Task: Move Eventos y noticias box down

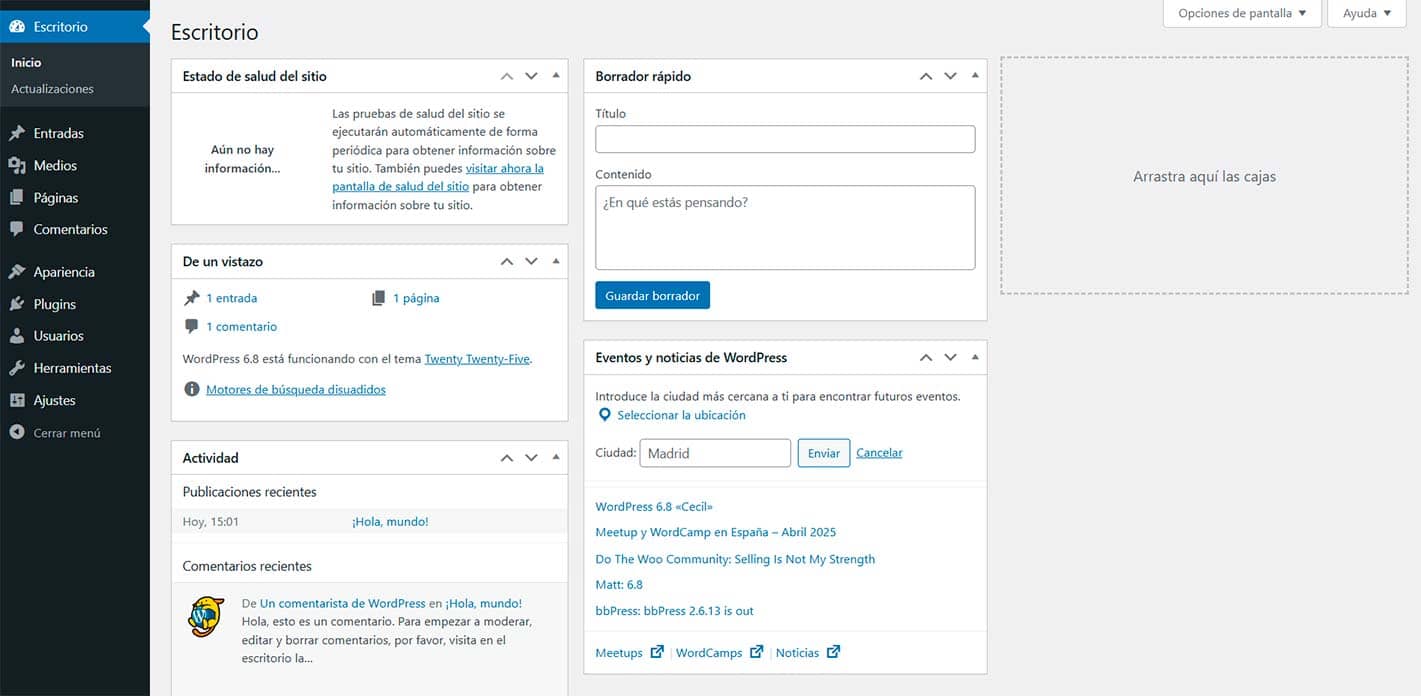Action: coord(951,357)
